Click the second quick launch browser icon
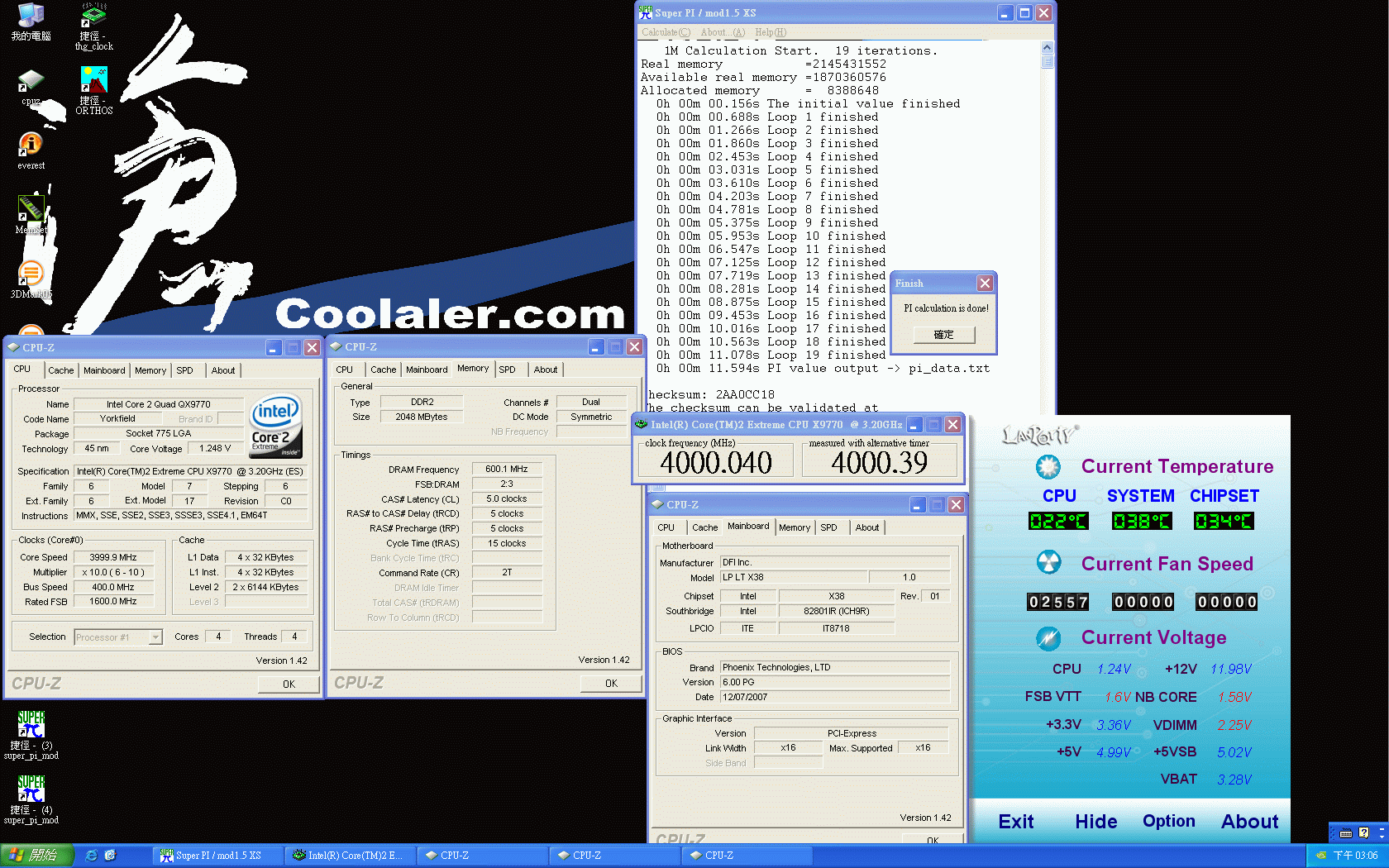Screen dimensions: 1389x868 (110, 855)
